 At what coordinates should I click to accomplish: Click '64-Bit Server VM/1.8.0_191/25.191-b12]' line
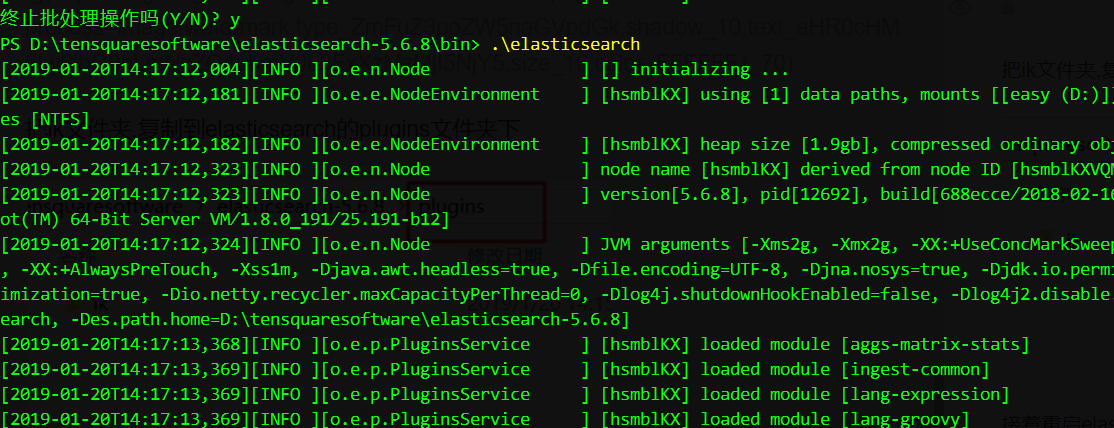click(x=260, y=220)
